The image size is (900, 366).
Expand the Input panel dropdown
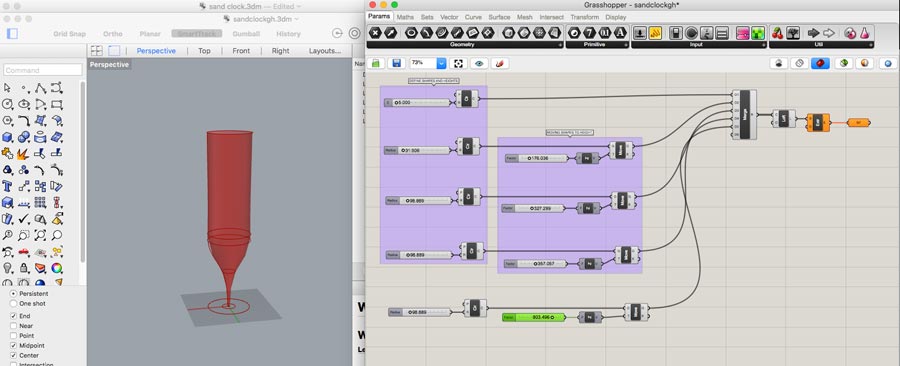(x=763, y=45)
